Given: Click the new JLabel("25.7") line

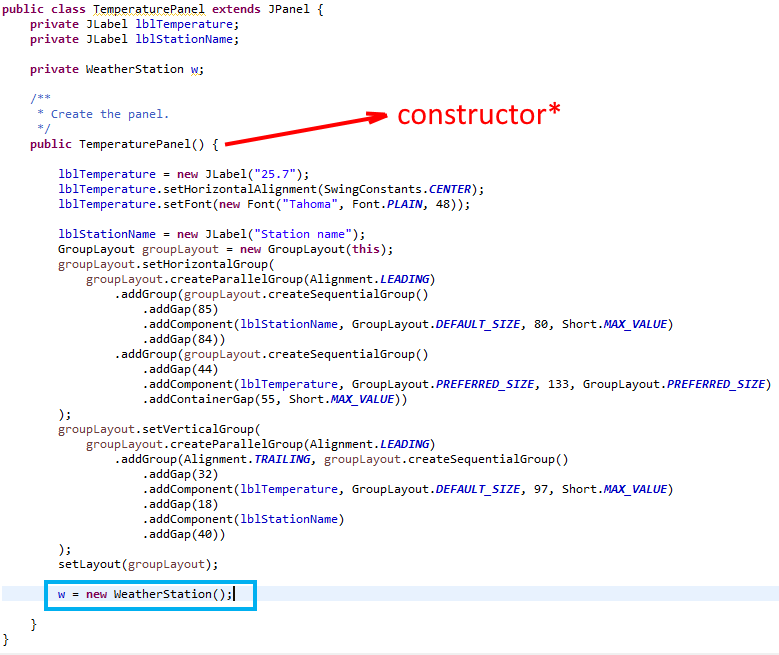Looking at the screenshot, I should click(183, 174).
